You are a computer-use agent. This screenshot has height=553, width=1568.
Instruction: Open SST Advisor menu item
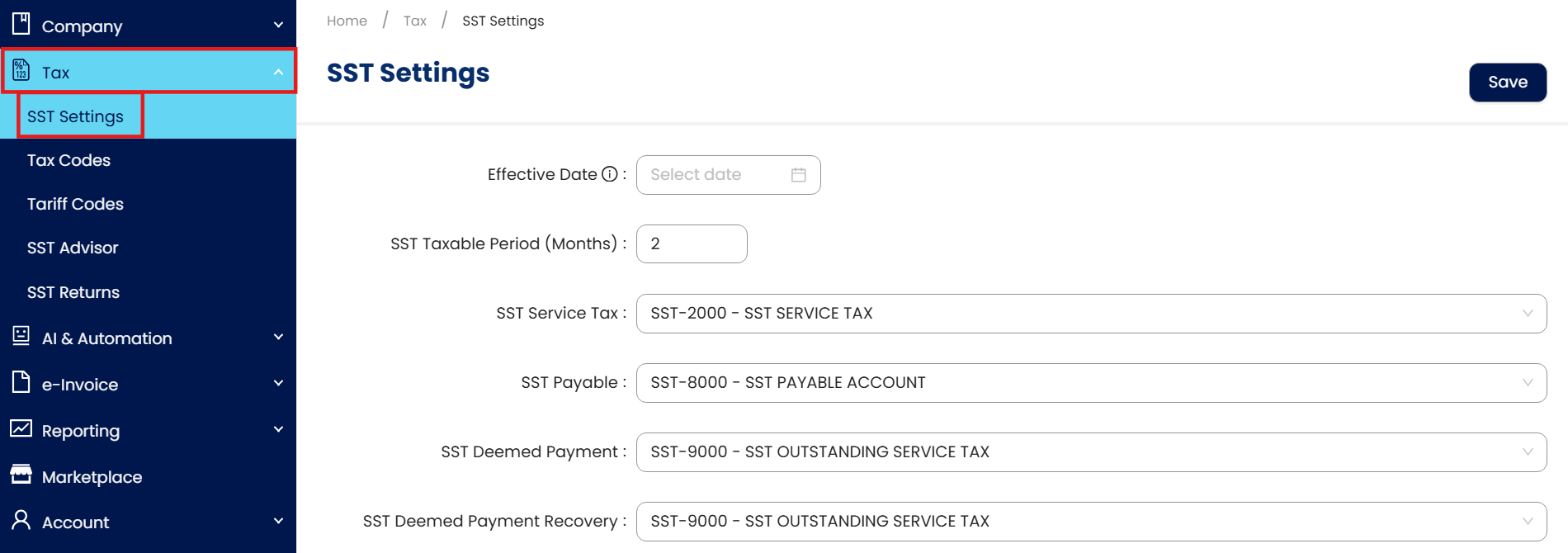pos(73,248)
